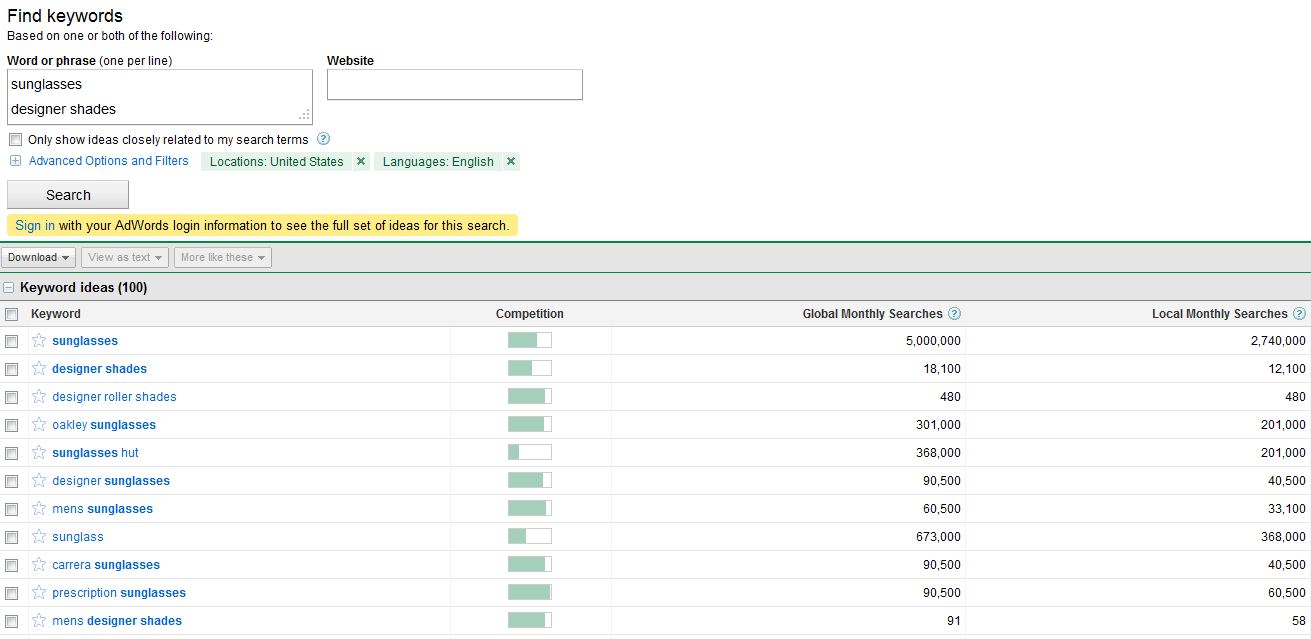Screen dimensions: 1311x639
Task: Check the box for 'sunglass' row
Action: [x=12, y=537]
